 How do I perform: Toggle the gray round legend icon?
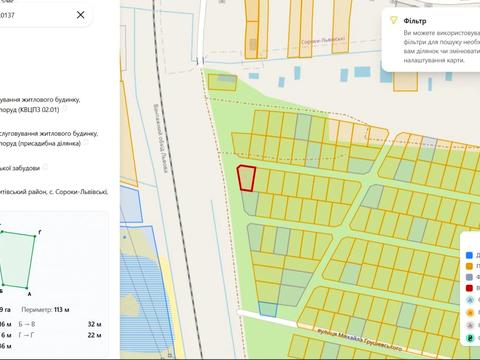[470, 325]
